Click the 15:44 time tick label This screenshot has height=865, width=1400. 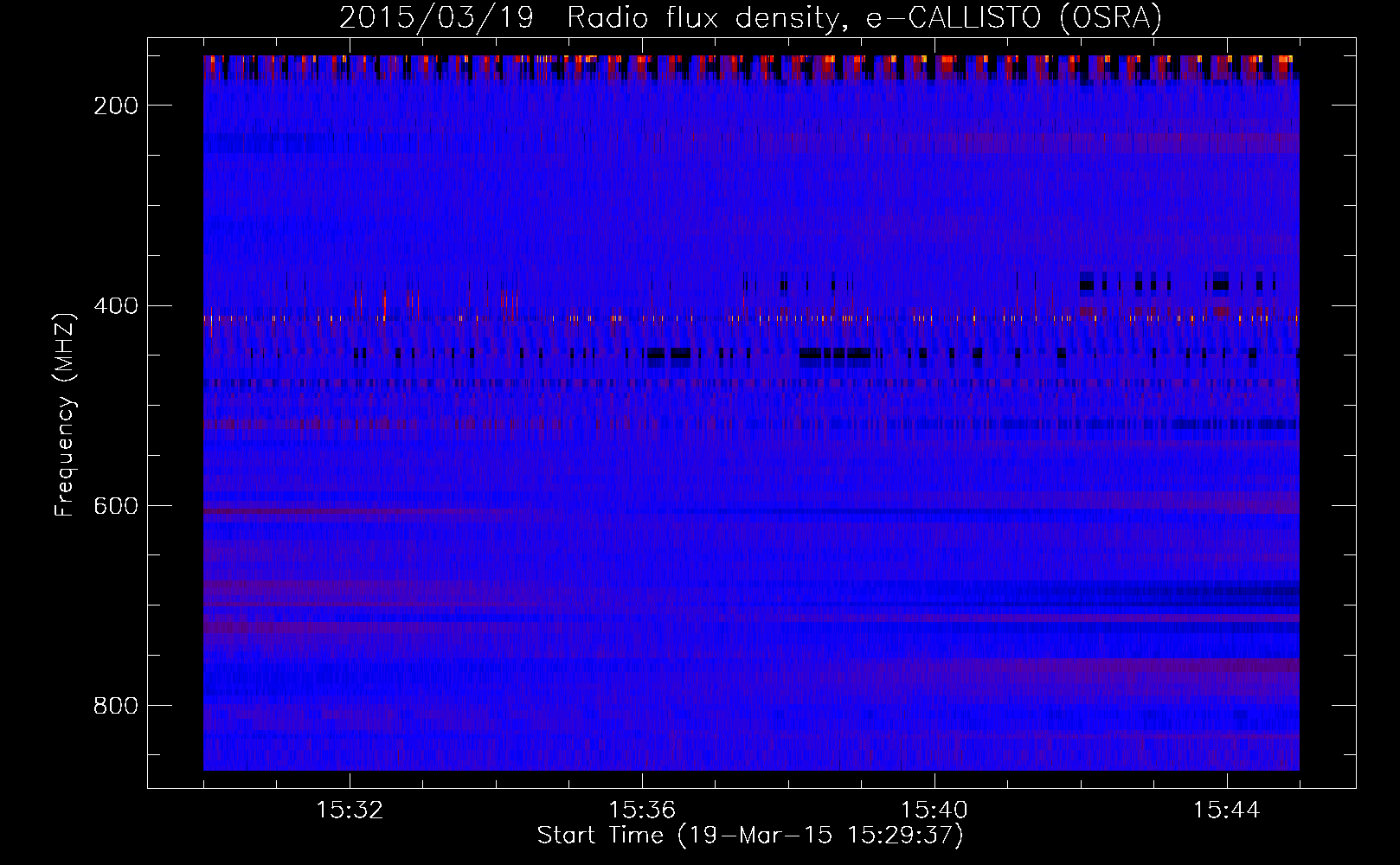tap(1227, 811)
